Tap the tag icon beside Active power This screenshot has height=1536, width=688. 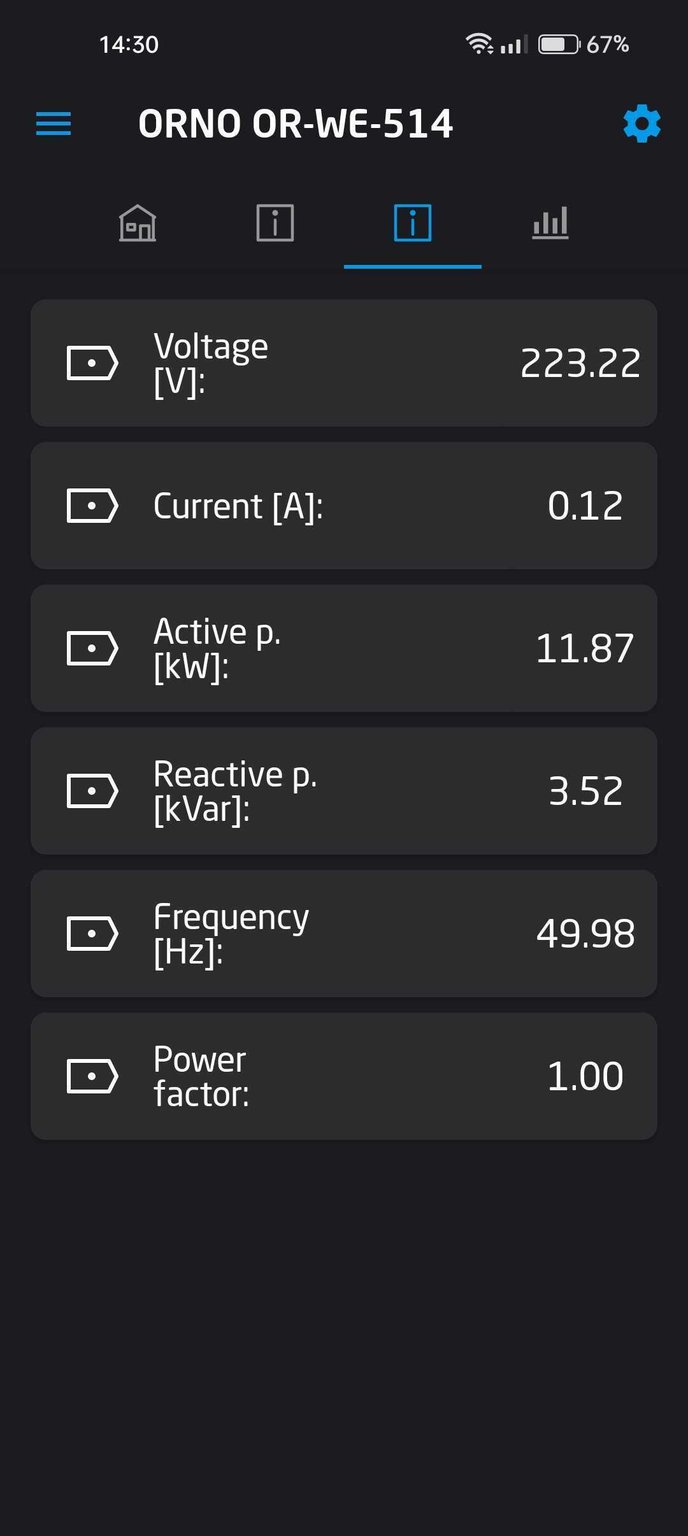tap(92, 648)
